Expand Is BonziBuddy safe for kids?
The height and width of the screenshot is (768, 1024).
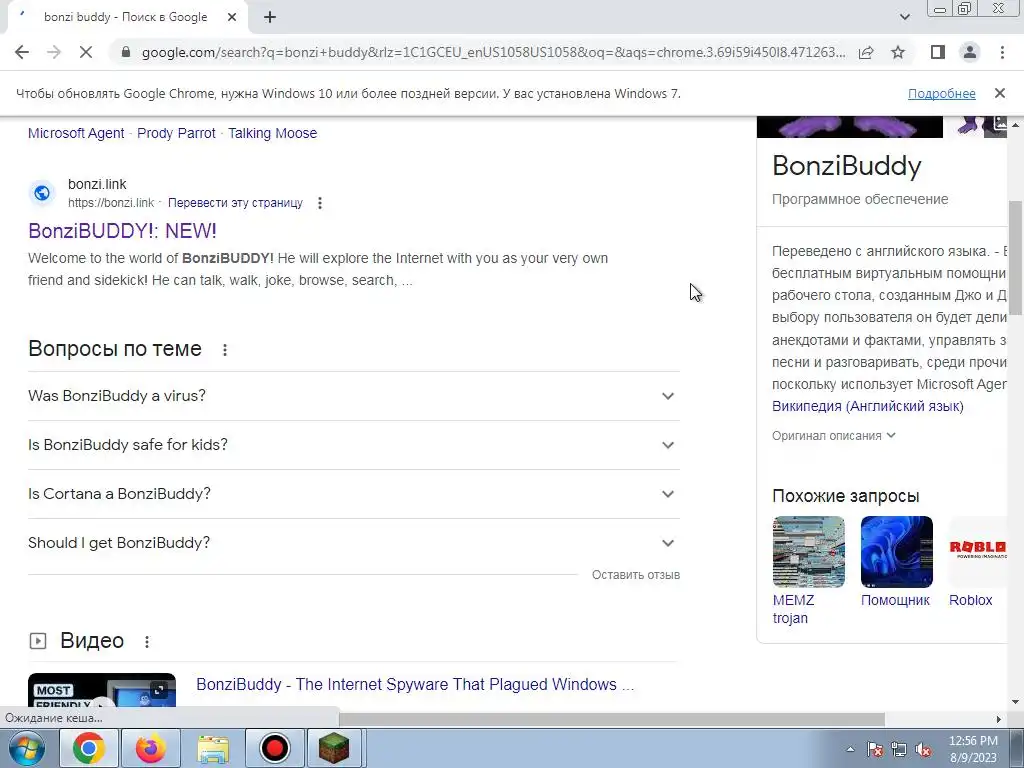(353, 445)
